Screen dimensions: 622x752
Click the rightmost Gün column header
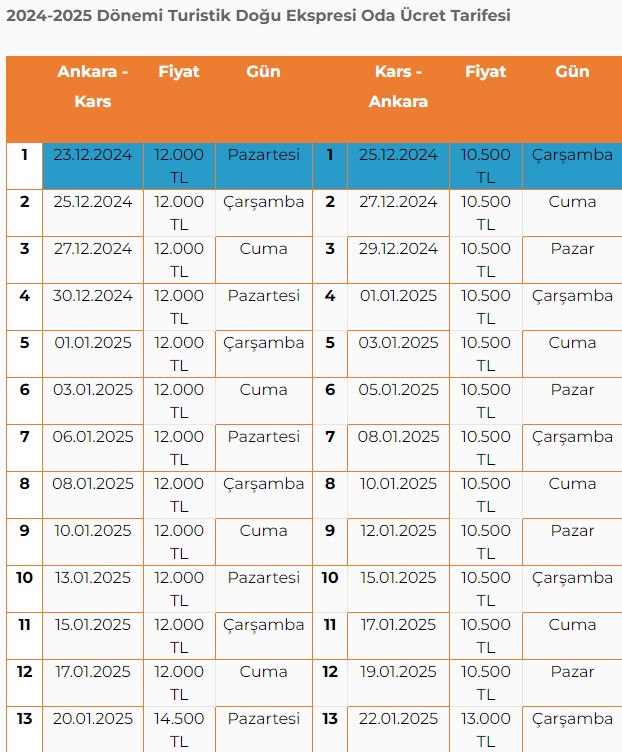[x=572, y=71]
